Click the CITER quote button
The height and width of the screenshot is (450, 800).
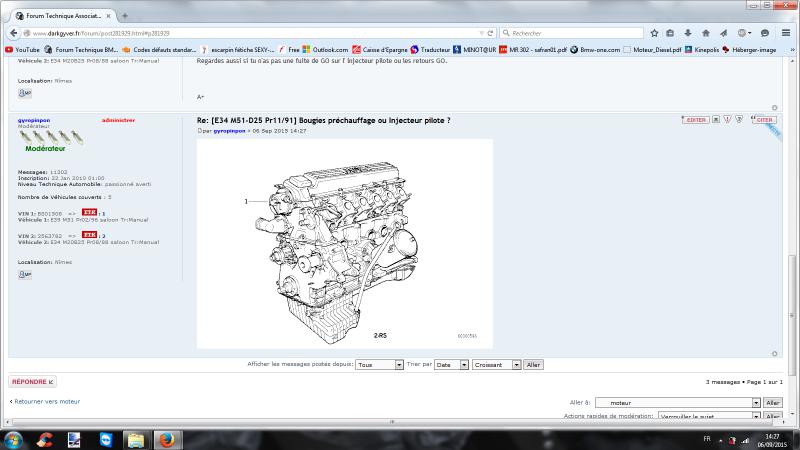point(764,119)
